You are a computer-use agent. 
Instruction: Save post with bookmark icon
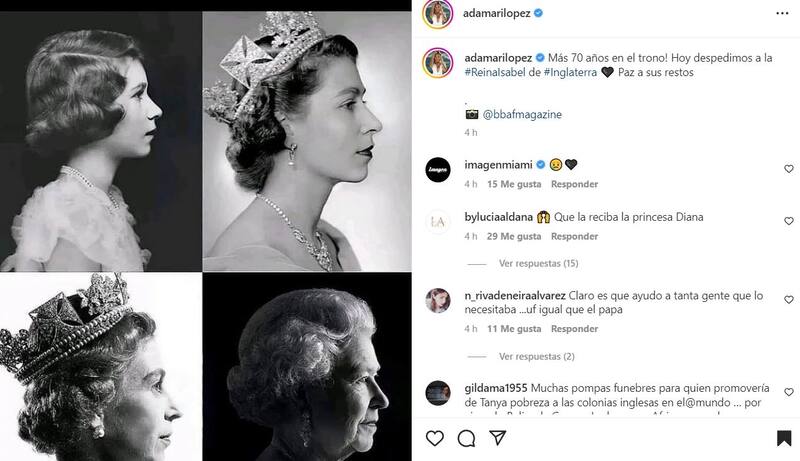(x=784, y=438)
